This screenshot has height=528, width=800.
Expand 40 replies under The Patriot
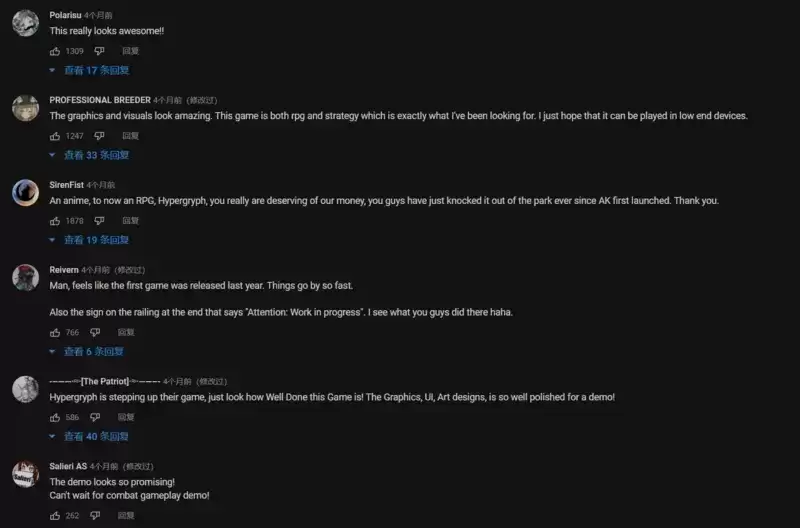(96, 437)
